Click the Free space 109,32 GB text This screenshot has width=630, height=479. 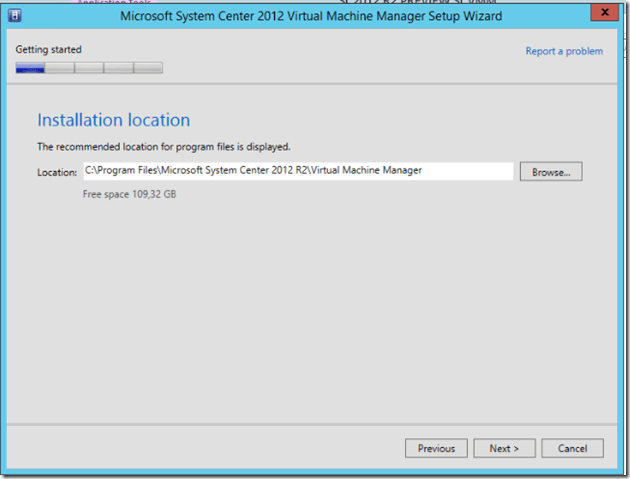129,194
